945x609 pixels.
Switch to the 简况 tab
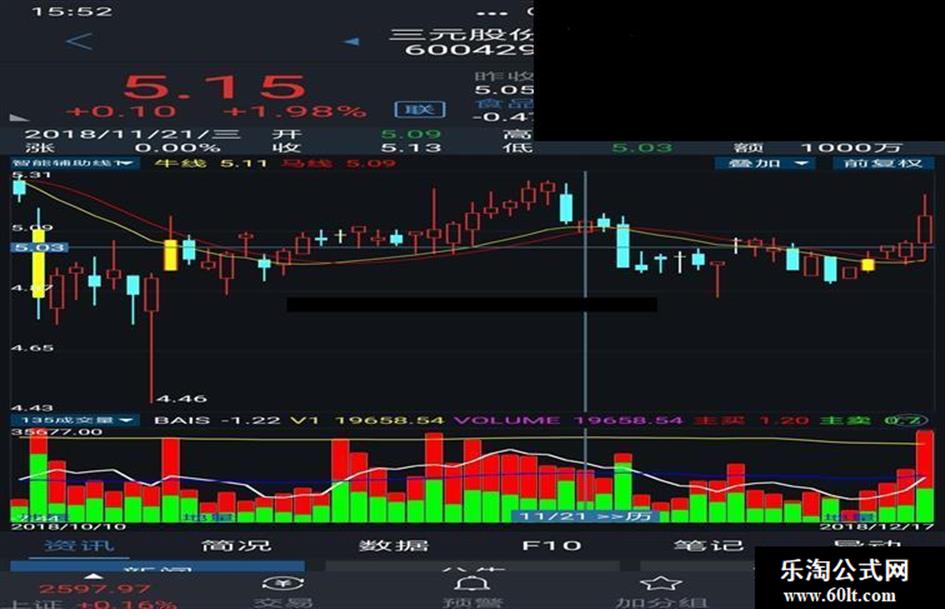tap(236, 546)
